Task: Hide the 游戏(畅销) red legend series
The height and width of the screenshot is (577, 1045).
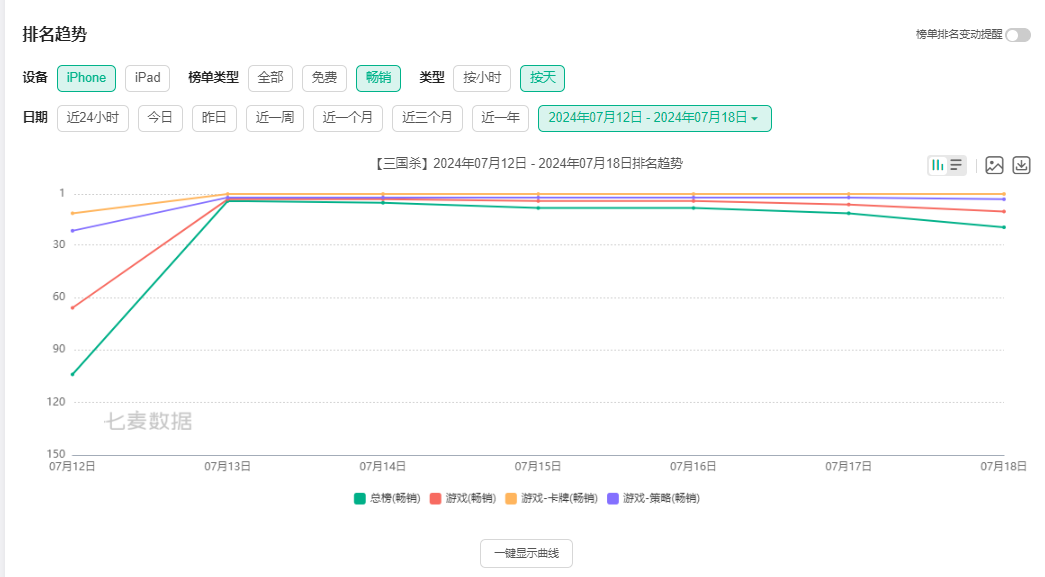Action: click(x=462, y=498)
